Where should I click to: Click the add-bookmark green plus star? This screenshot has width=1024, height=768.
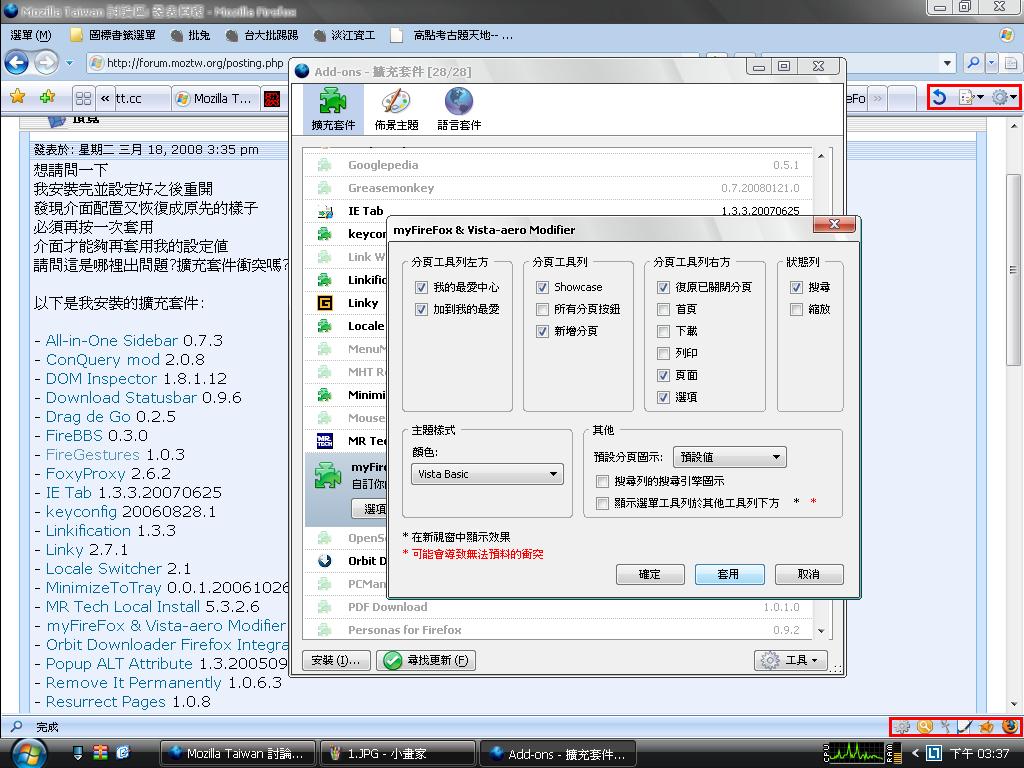[x=47, y=97]
